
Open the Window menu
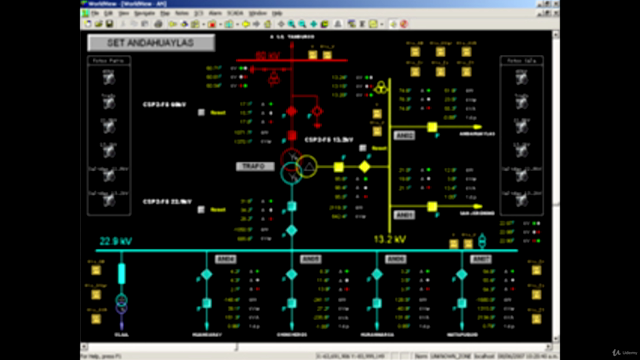pyautogui.click(x=258, y=13)
